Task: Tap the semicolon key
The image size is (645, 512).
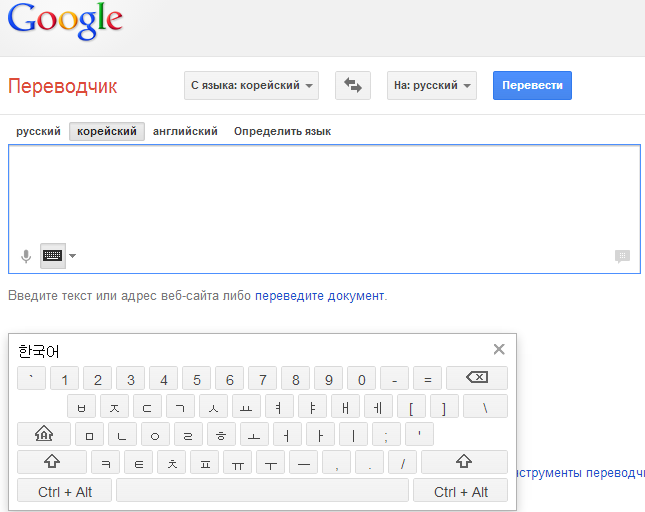Action: (x=386, y=434)
